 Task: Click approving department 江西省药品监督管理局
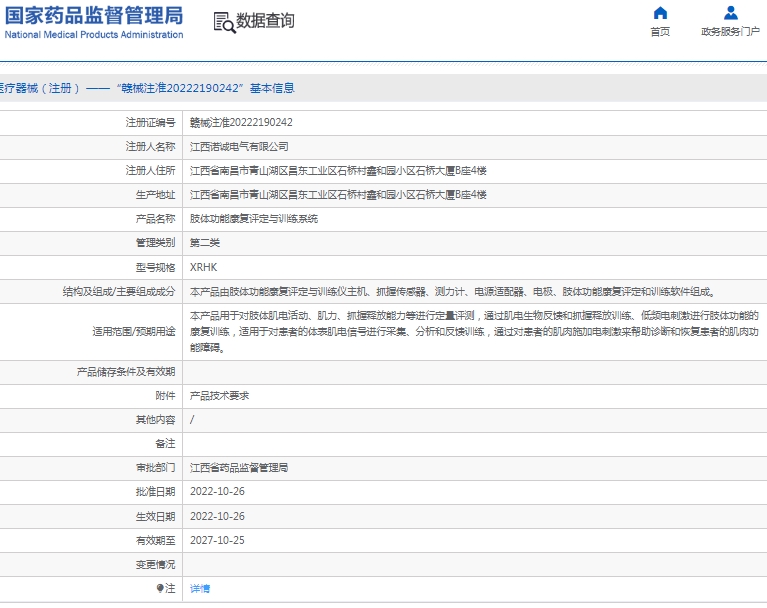coord(239,468)
